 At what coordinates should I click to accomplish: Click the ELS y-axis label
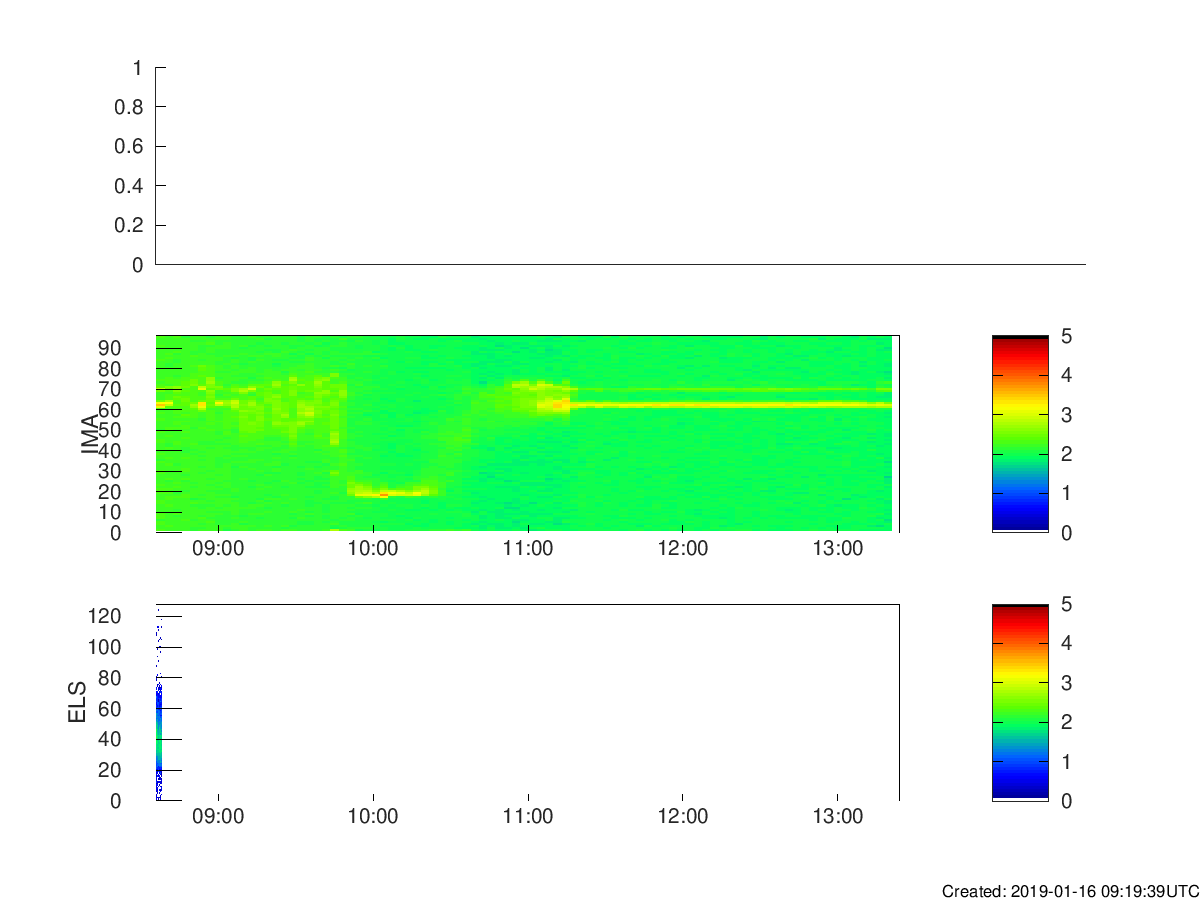77,702
